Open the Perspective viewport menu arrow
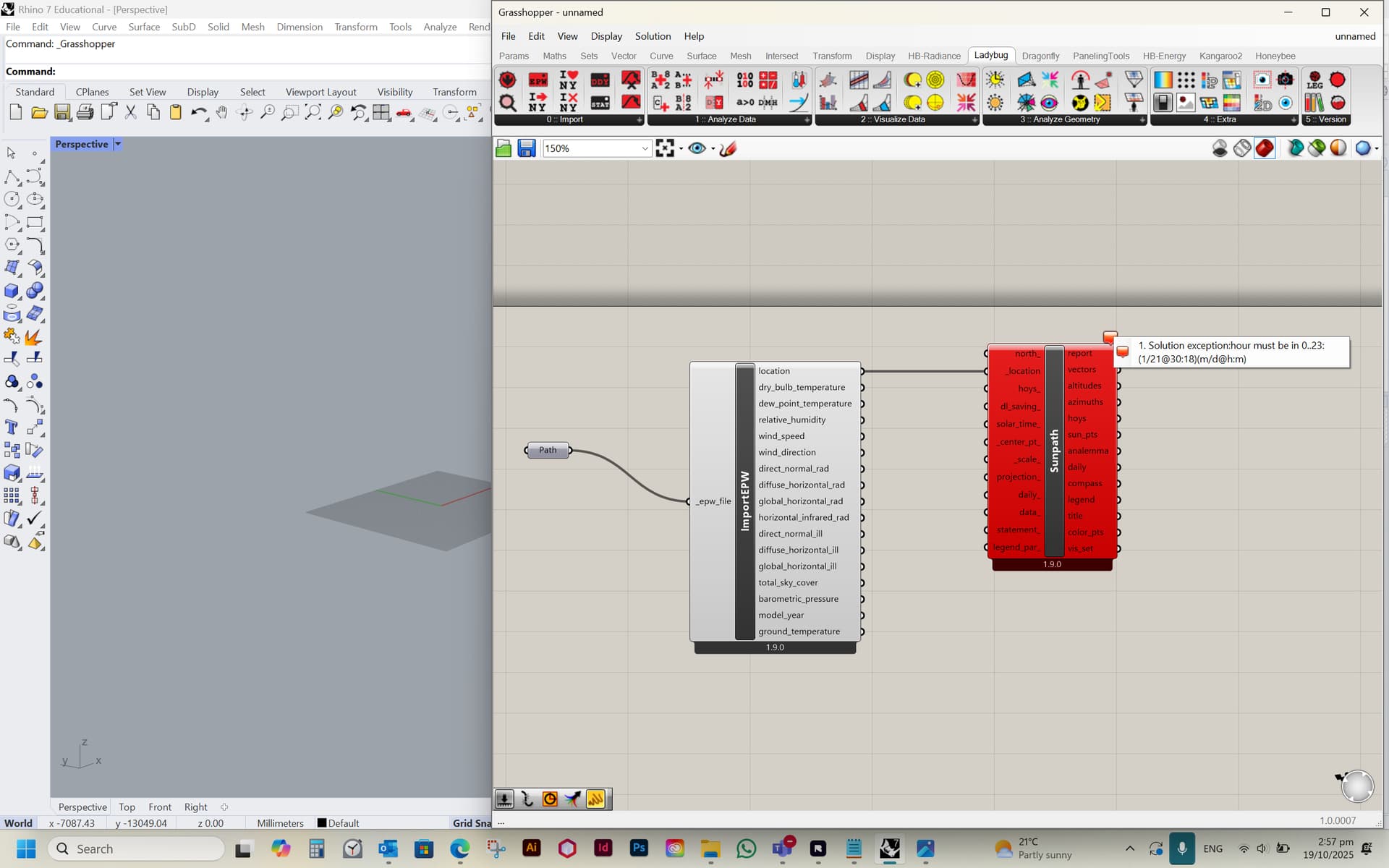 118,144
